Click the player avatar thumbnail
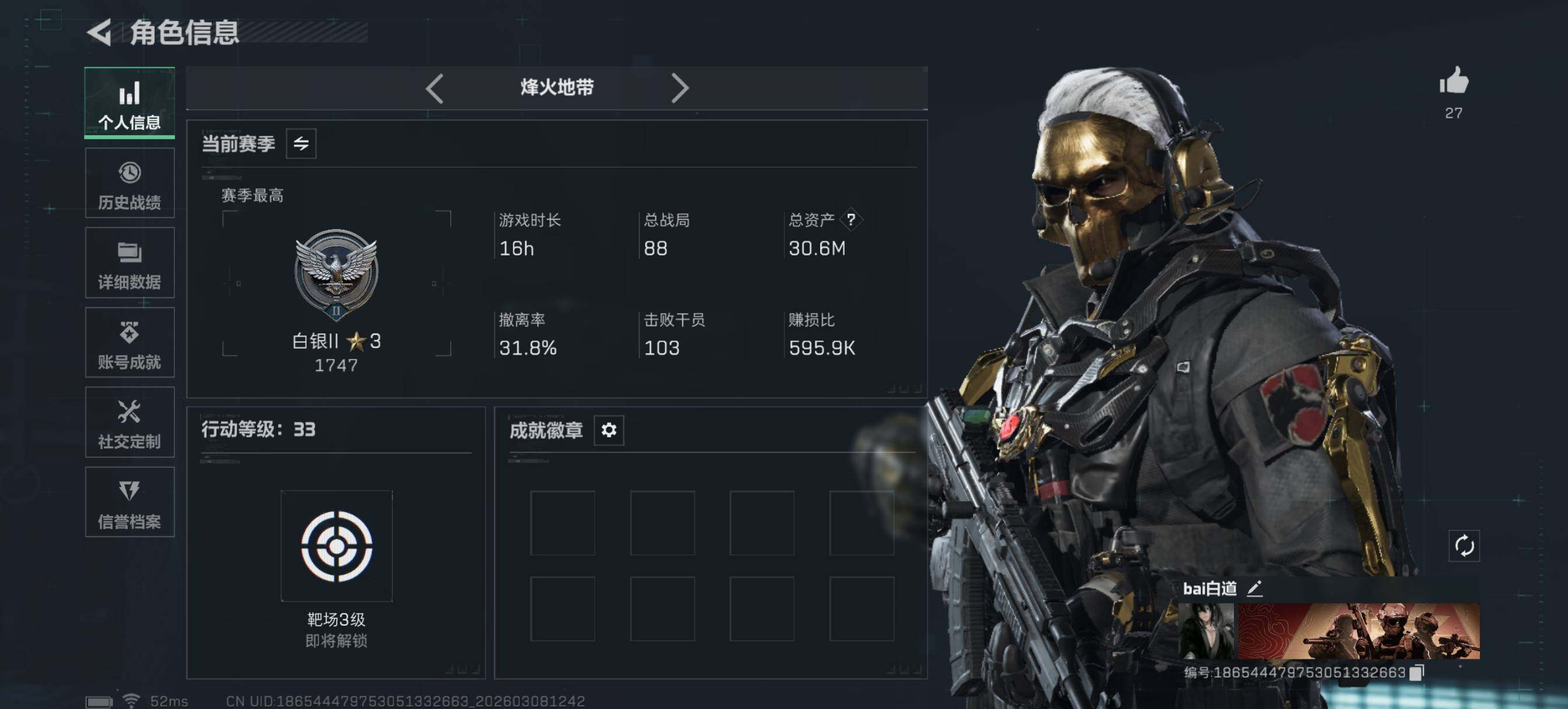The width and height of the screenshot is (1568, 709). (x=1206, y=631)
